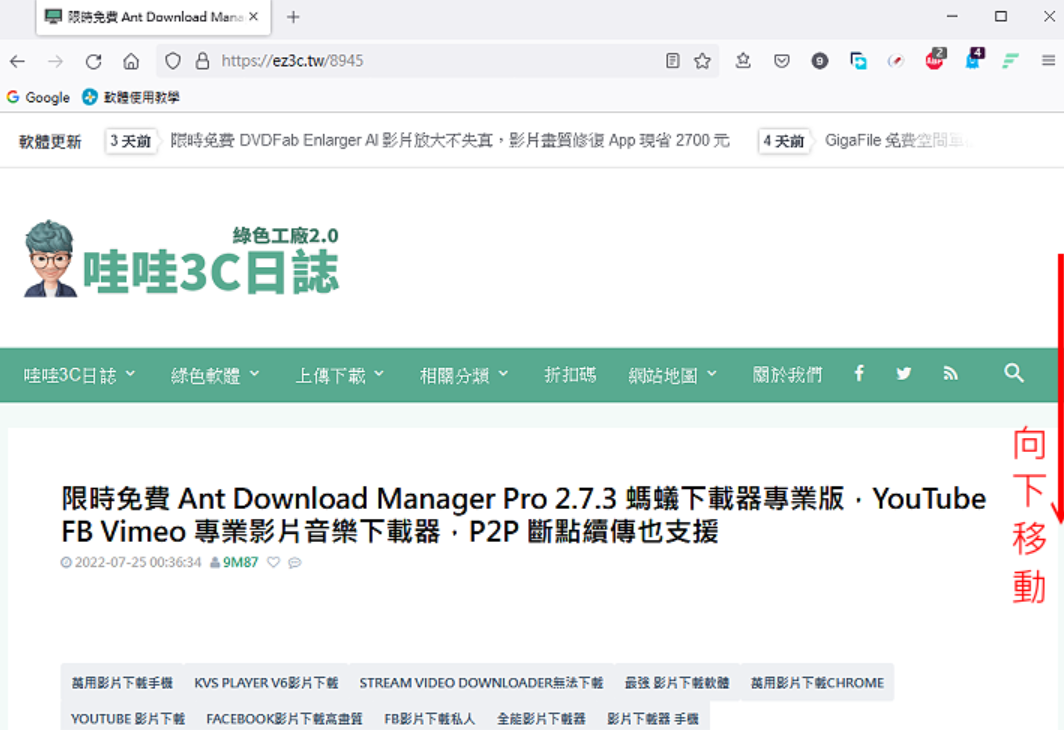The image size is (1064, 730).
Task: Show tracking protection shield info
Action: point(173,61)
